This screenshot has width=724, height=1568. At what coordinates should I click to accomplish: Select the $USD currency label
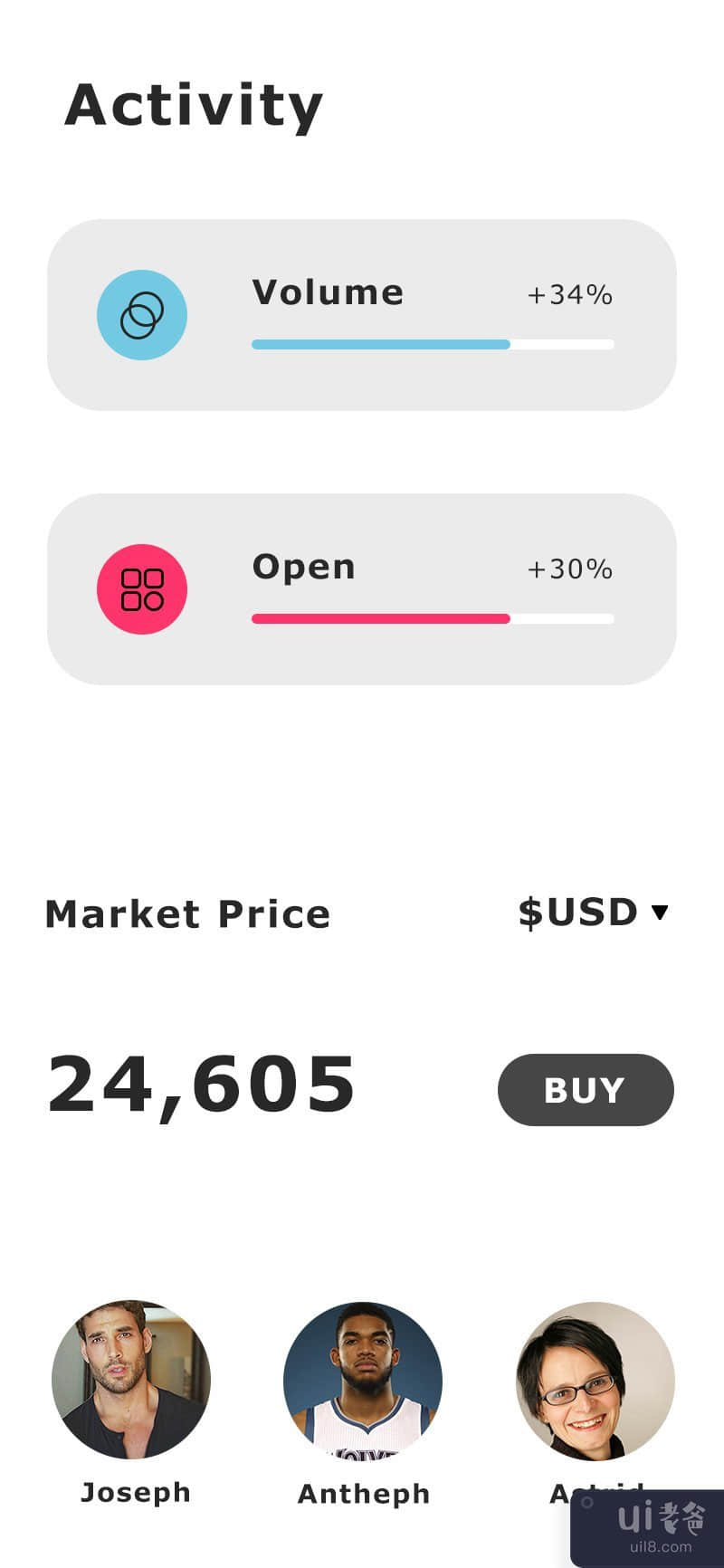(x=577, y=913)
